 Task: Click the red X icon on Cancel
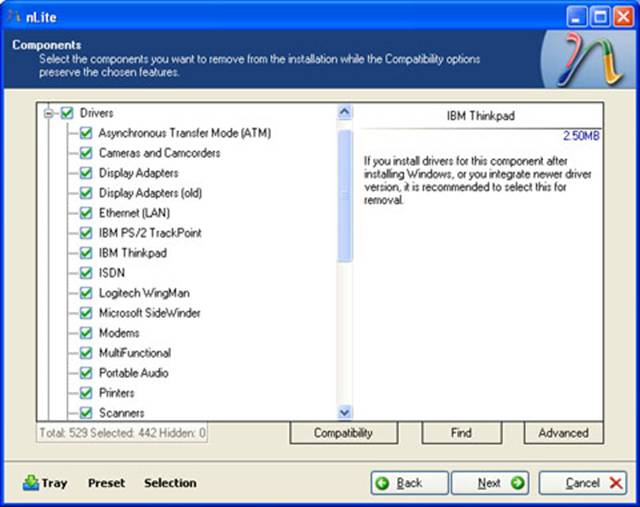[x=617, y=483]
